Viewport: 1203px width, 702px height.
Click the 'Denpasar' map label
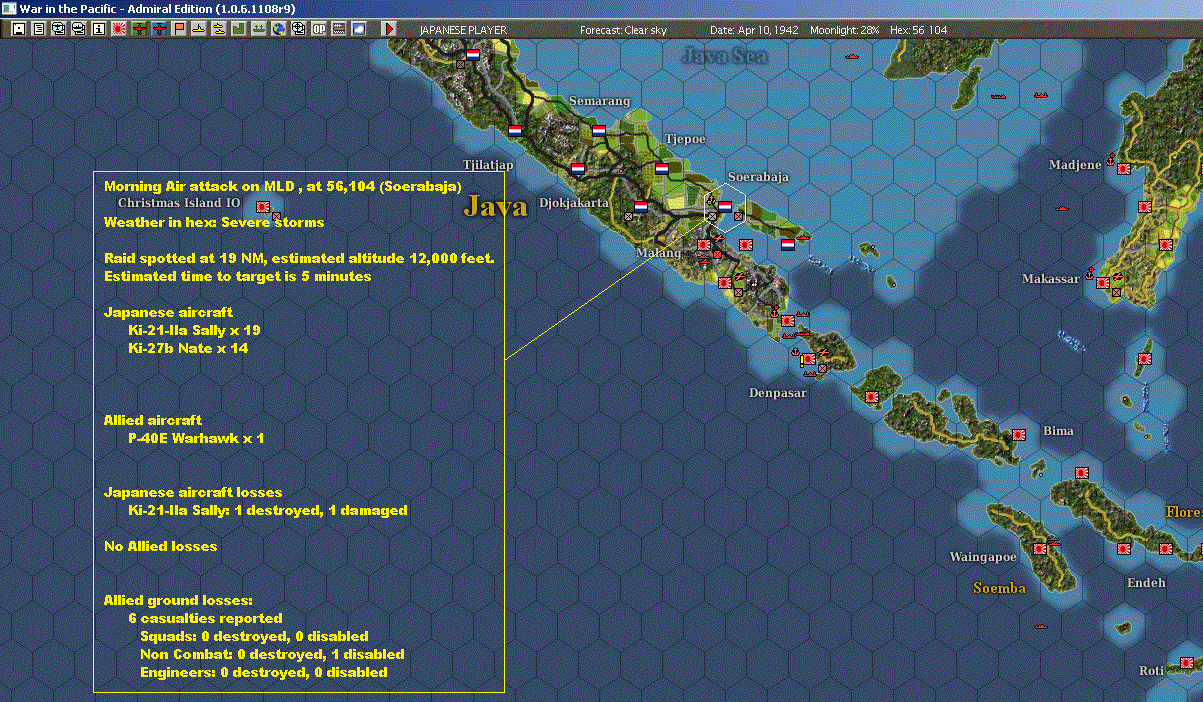coord(778,393)
